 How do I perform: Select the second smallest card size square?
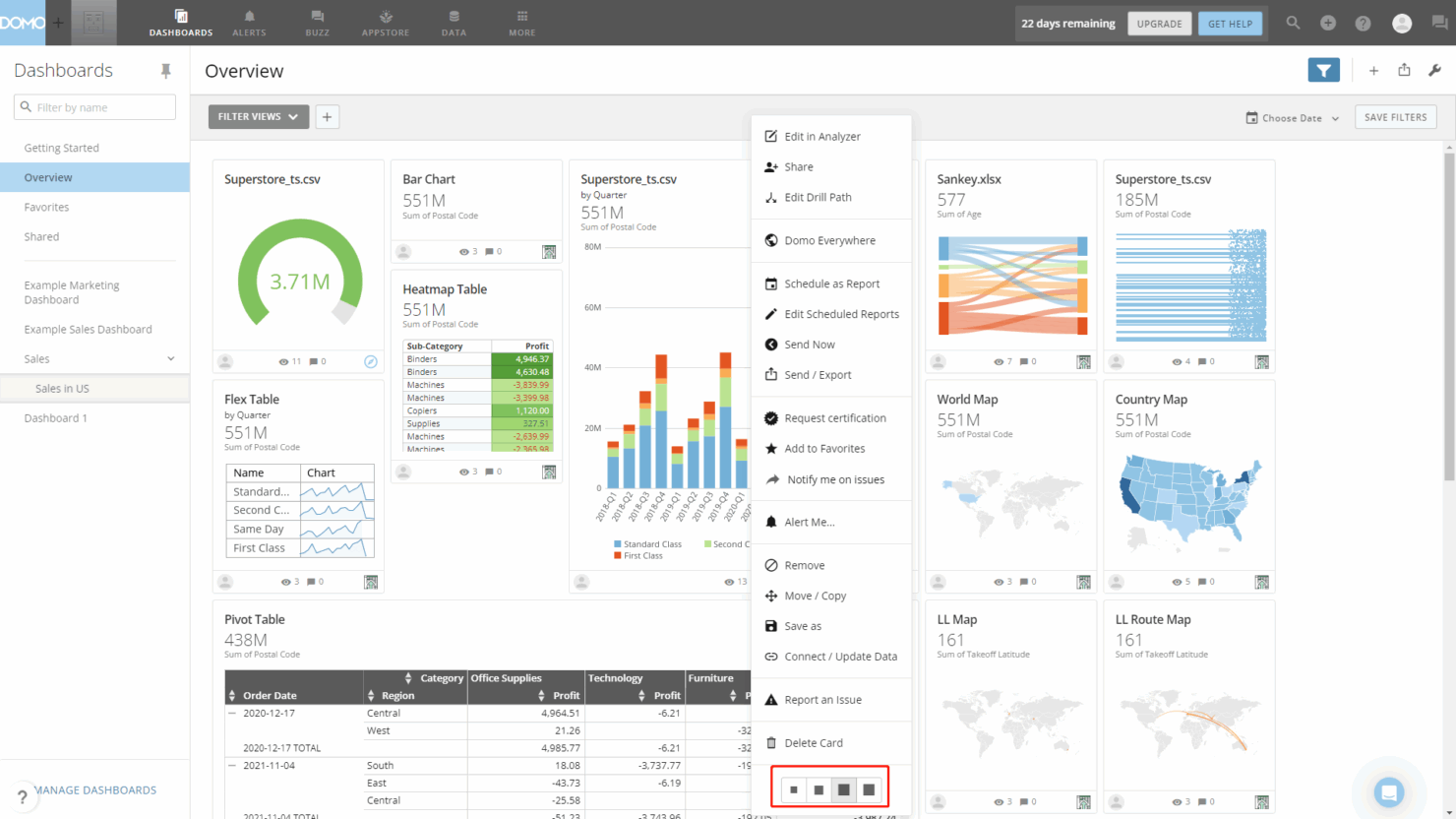(819, 789)
